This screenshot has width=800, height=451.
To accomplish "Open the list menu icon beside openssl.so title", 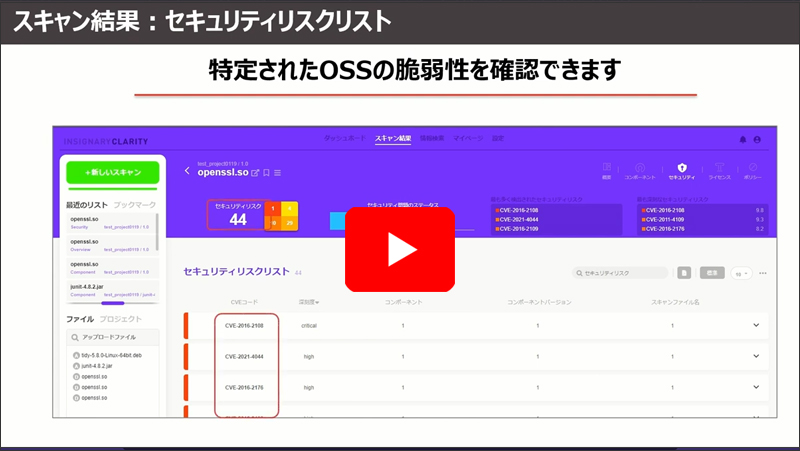I will [278, 173].
